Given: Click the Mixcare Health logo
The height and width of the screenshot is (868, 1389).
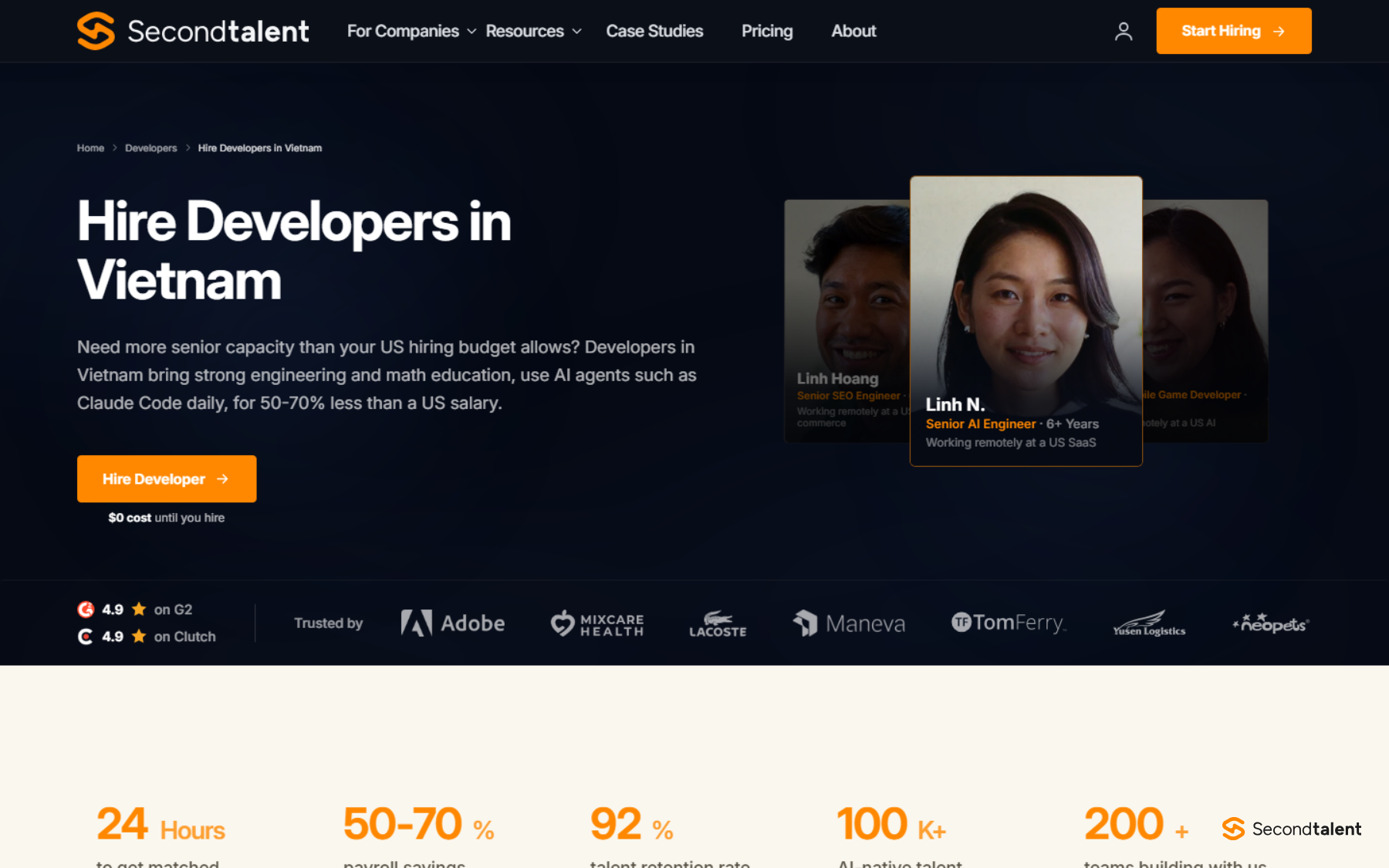Looking at the screenshot, I should (597, 623).
